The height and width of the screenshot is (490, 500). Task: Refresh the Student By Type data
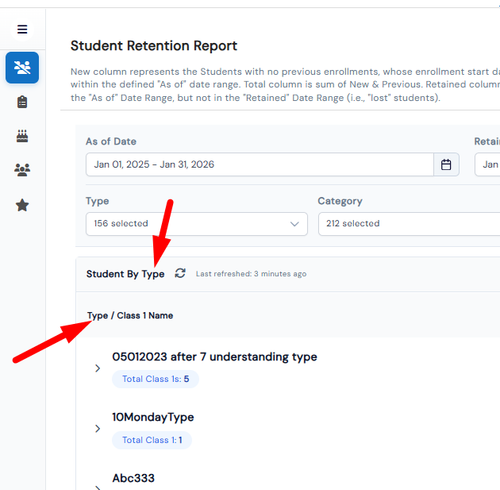180,273
